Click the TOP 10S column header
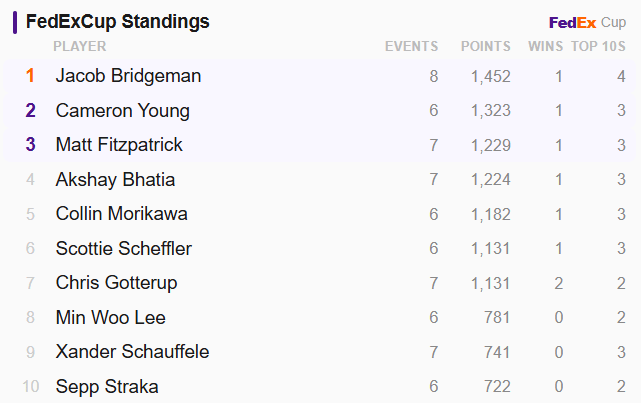Viewport: 641px width, 403px height. tap(598, 46)
